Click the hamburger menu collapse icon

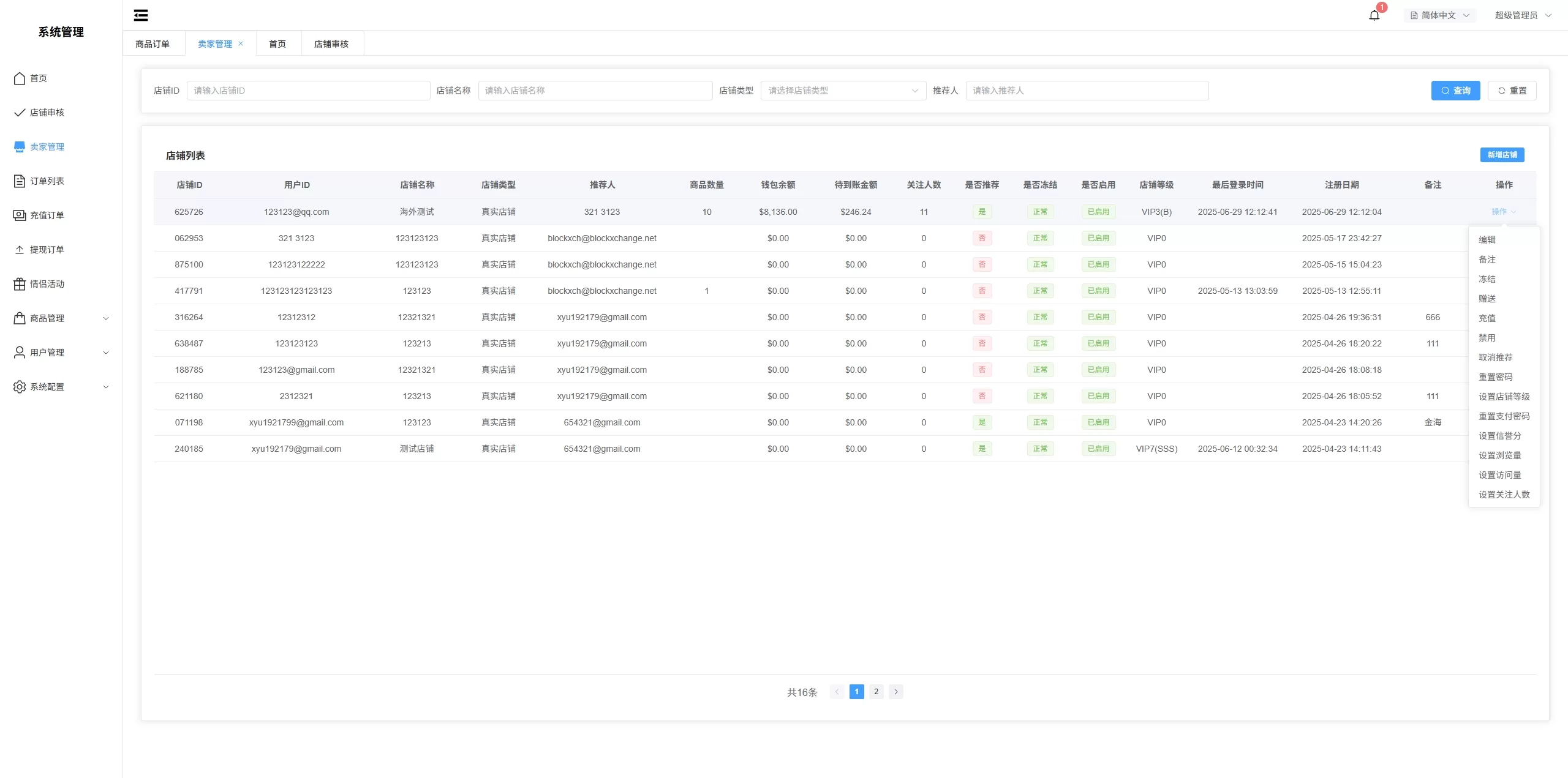point(141,15)
